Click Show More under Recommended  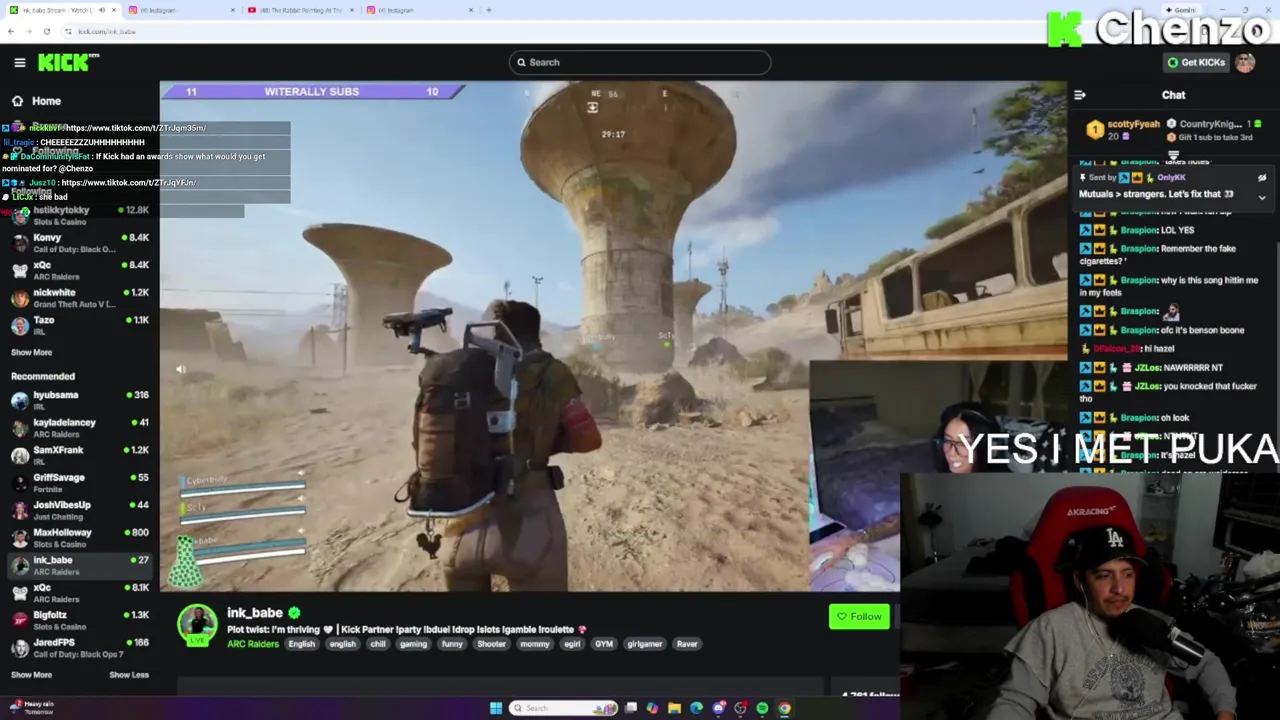click(31, 675)
